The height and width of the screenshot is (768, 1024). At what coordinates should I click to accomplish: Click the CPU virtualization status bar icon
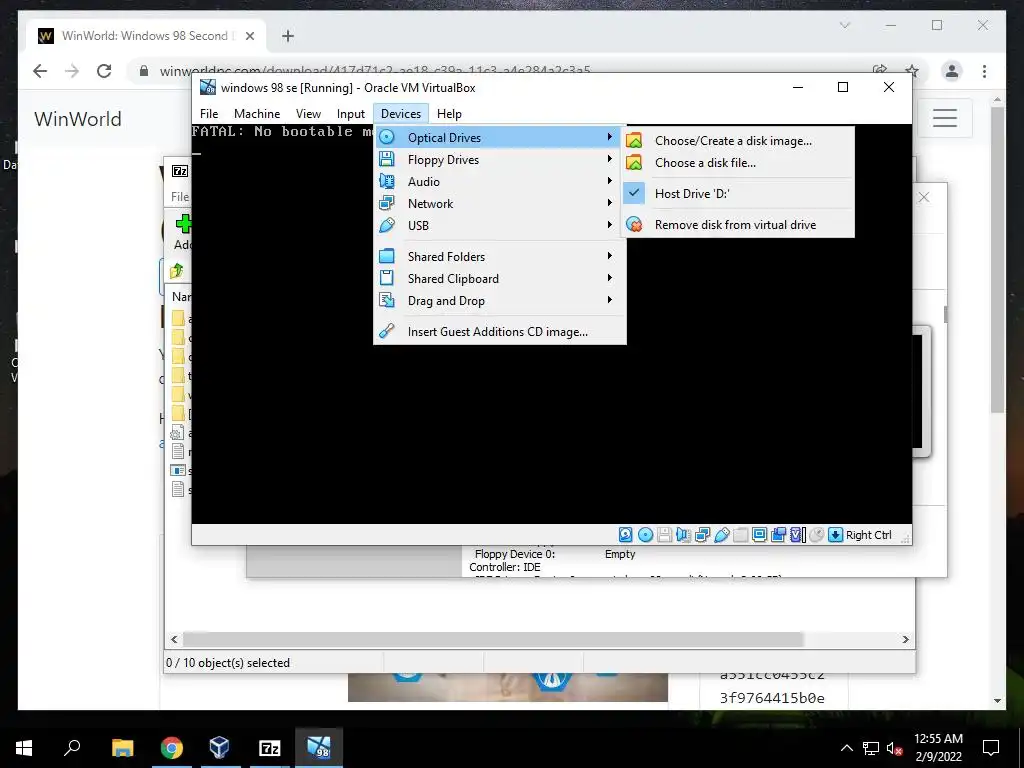pos(797,535)
